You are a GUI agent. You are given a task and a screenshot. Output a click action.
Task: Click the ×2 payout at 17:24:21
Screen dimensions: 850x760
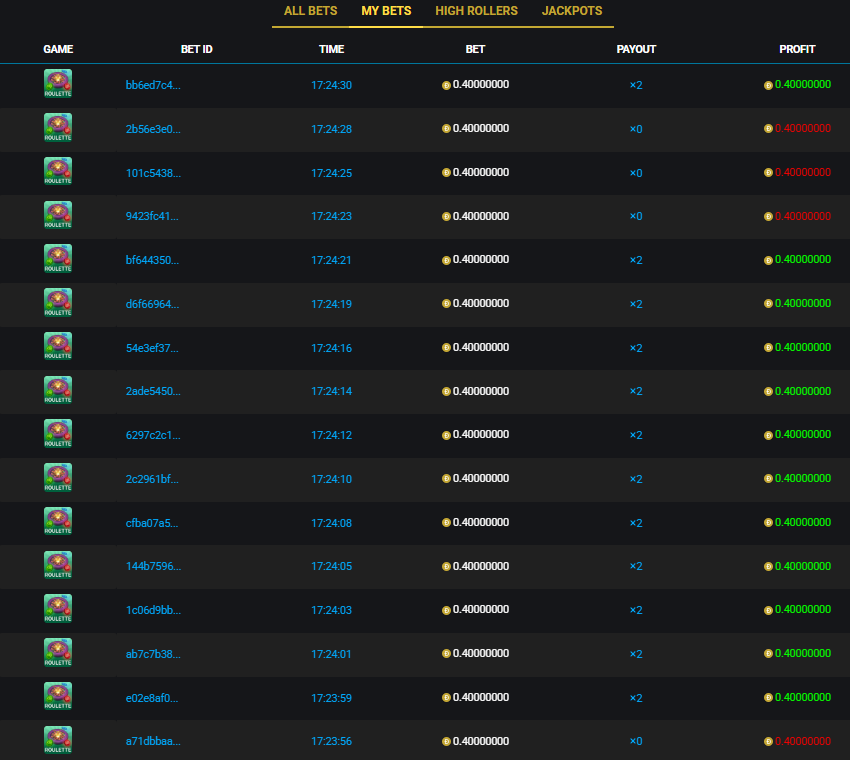636,260
